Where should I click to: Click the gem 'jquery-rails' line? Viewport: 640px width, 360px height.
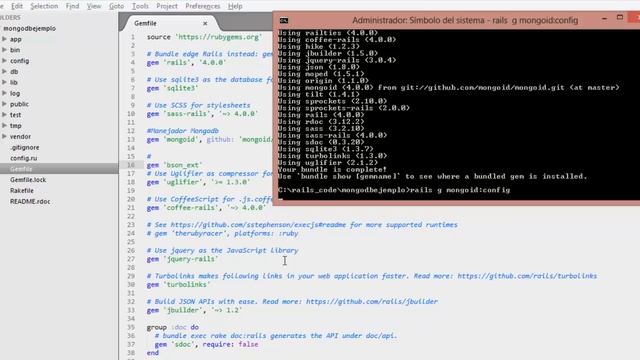click(x=182, y=259)
